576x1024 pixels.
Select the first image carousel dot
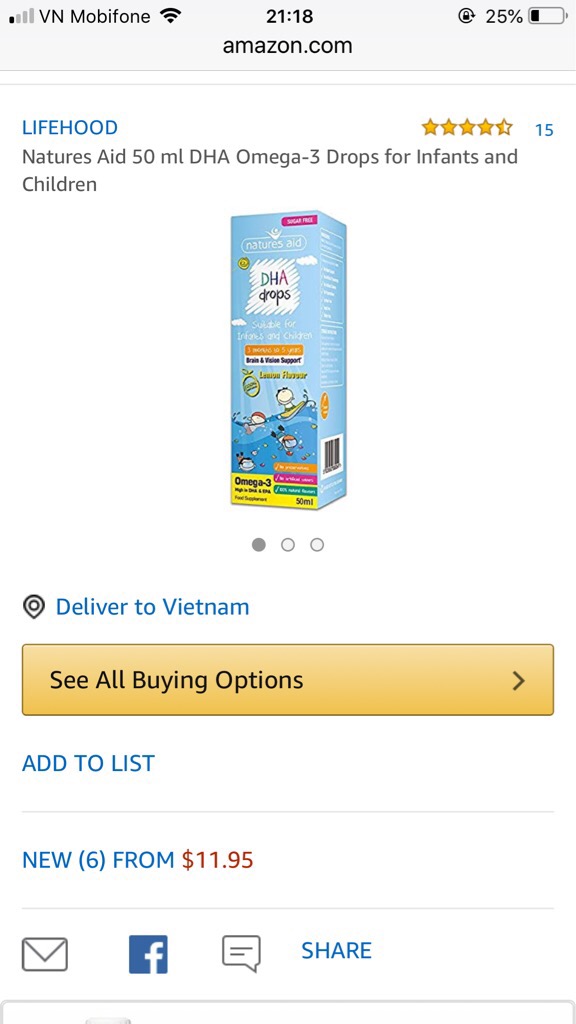pos(259,545)
